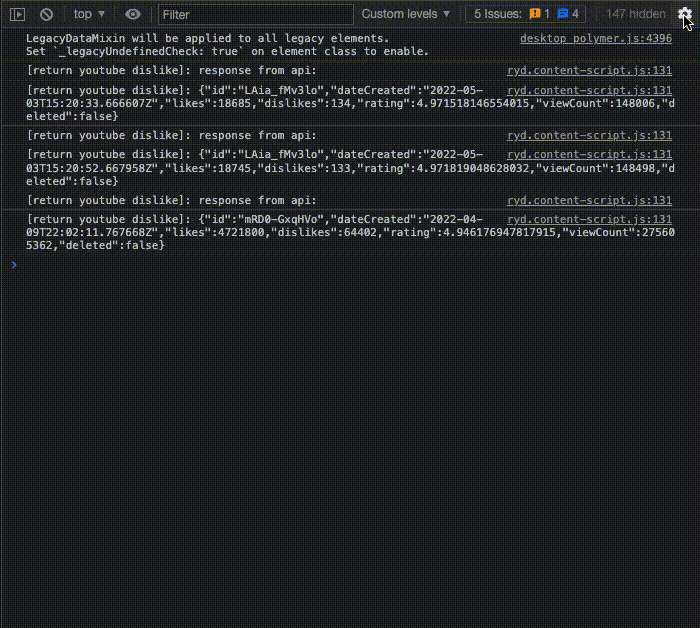Focus the Filter input field

click(256, 14)
